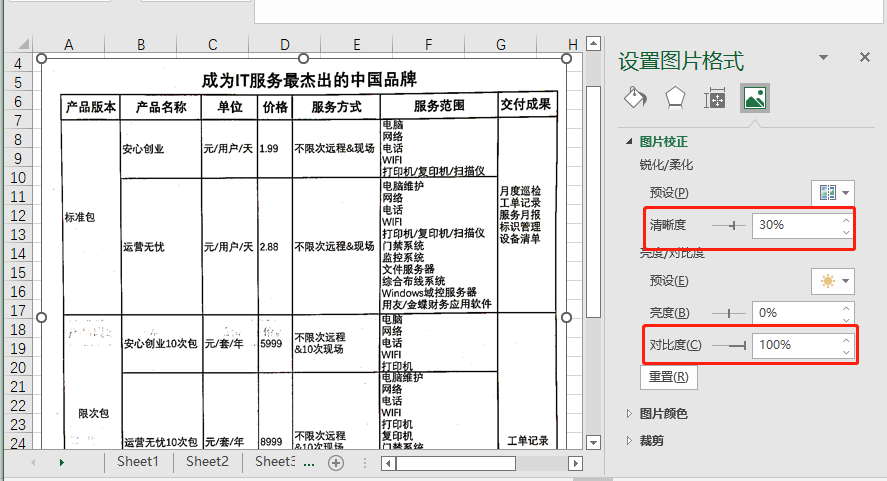Open the Effects pentagon icon tab

(675, 98)
